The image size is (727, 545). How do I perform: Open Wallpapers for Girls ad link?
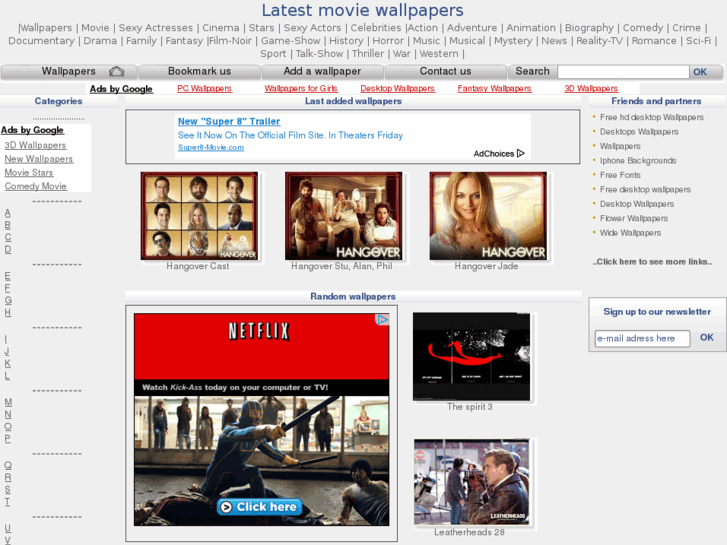coord(301,88)
